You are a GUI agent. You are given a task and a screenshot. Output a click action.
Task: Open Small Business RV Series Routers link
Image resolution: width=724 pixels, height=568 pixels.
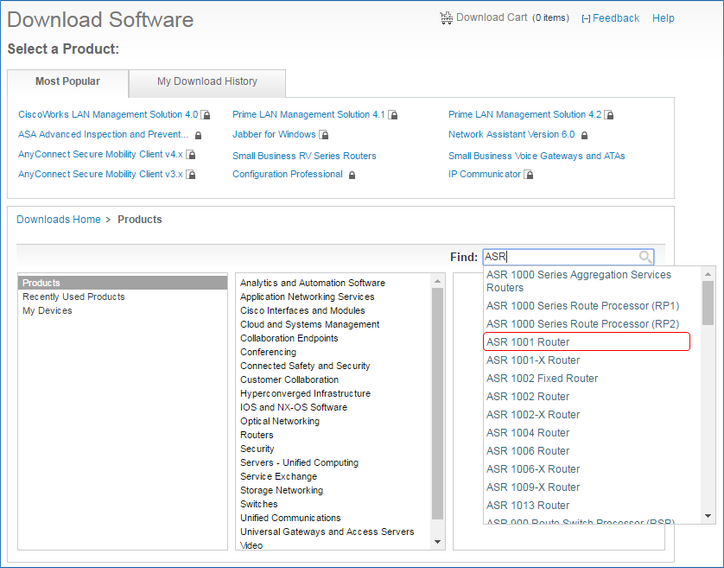304,156
